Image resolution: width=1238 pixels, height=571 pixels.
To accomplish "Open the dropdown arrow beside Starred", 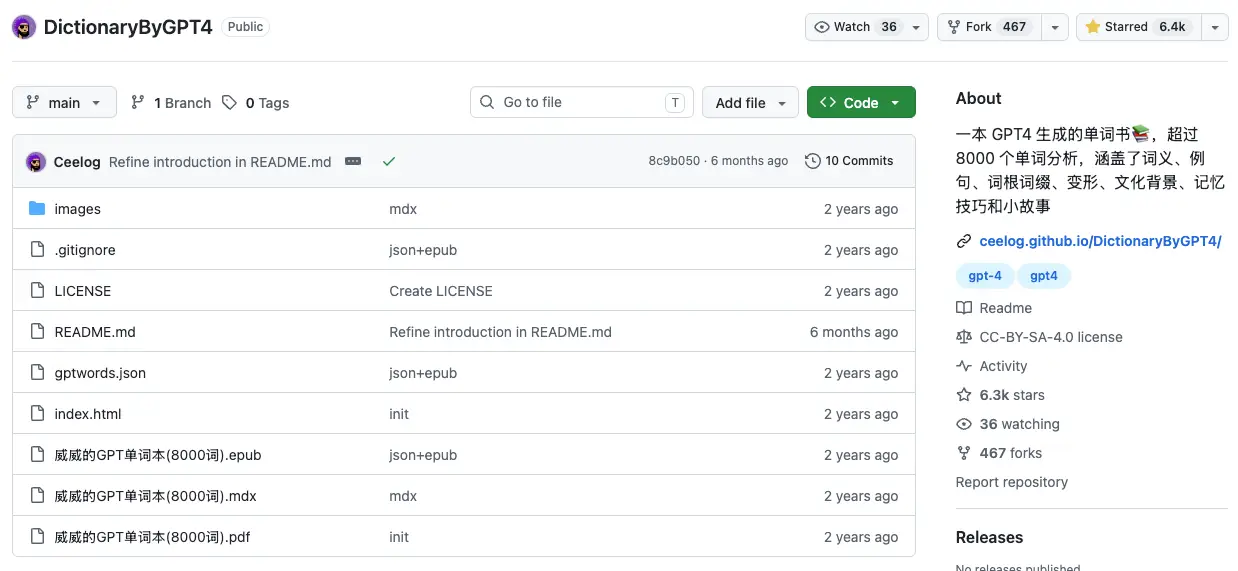I will point(1215,27).
